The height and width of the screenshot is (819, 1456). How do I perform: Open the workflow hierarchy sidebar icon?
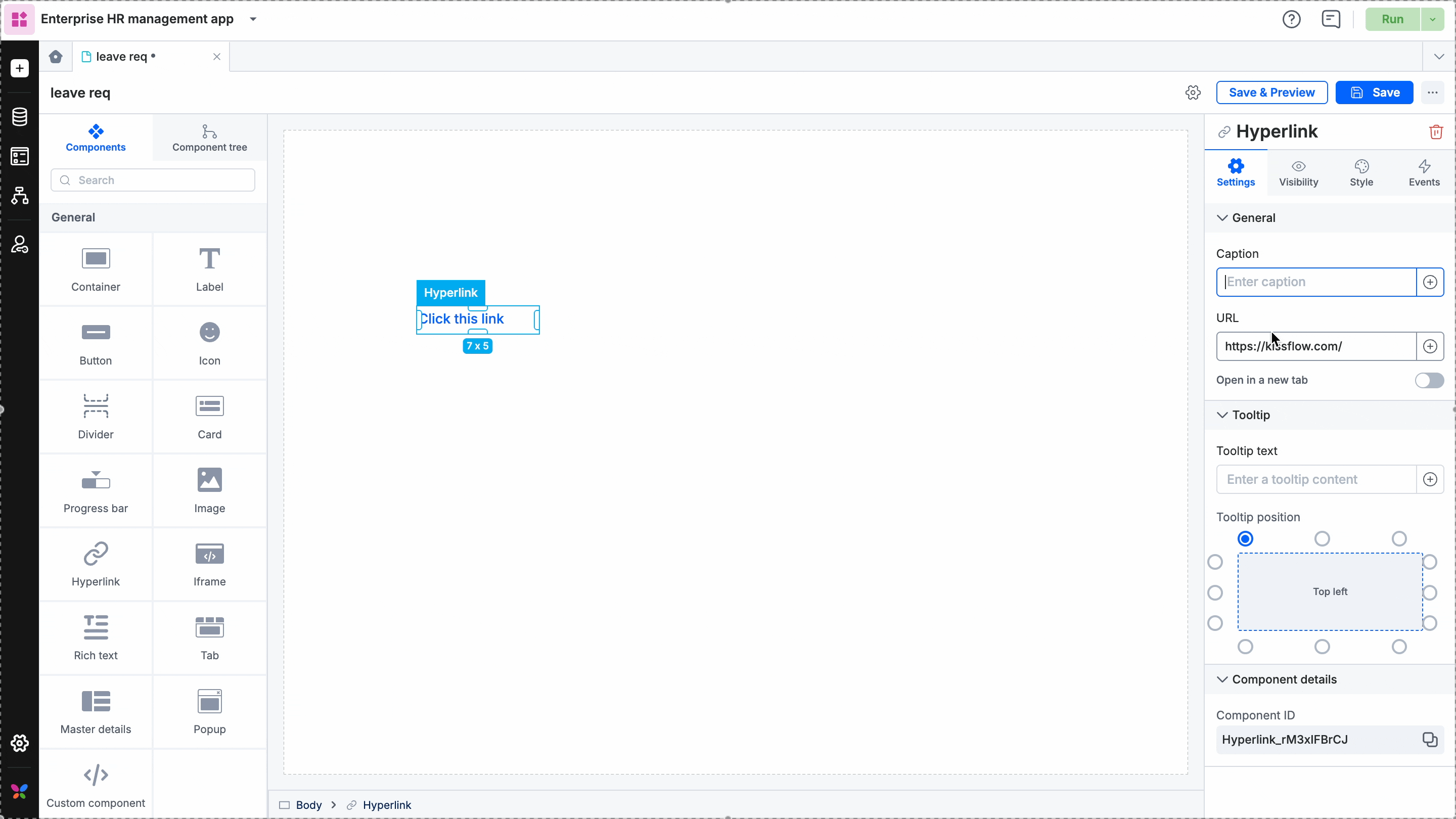(x=20, y=196)
